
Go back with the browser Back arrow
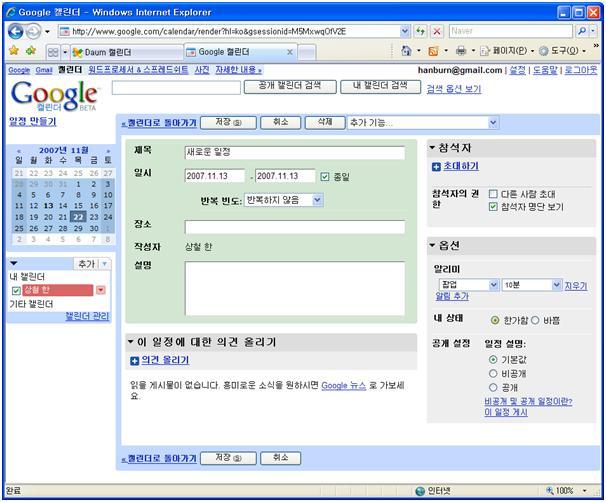pos(15,31)
